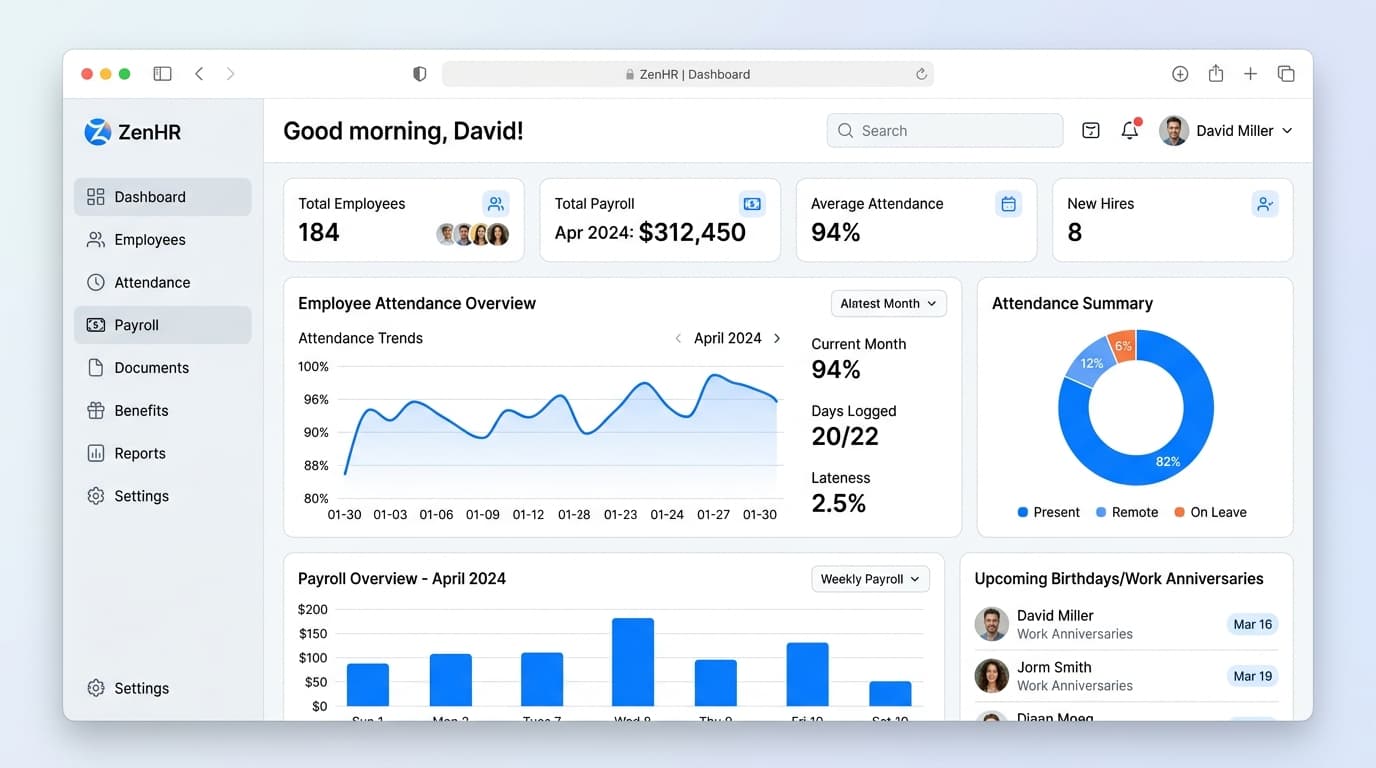Click the person icon on New Hires card

point(1265,204)
